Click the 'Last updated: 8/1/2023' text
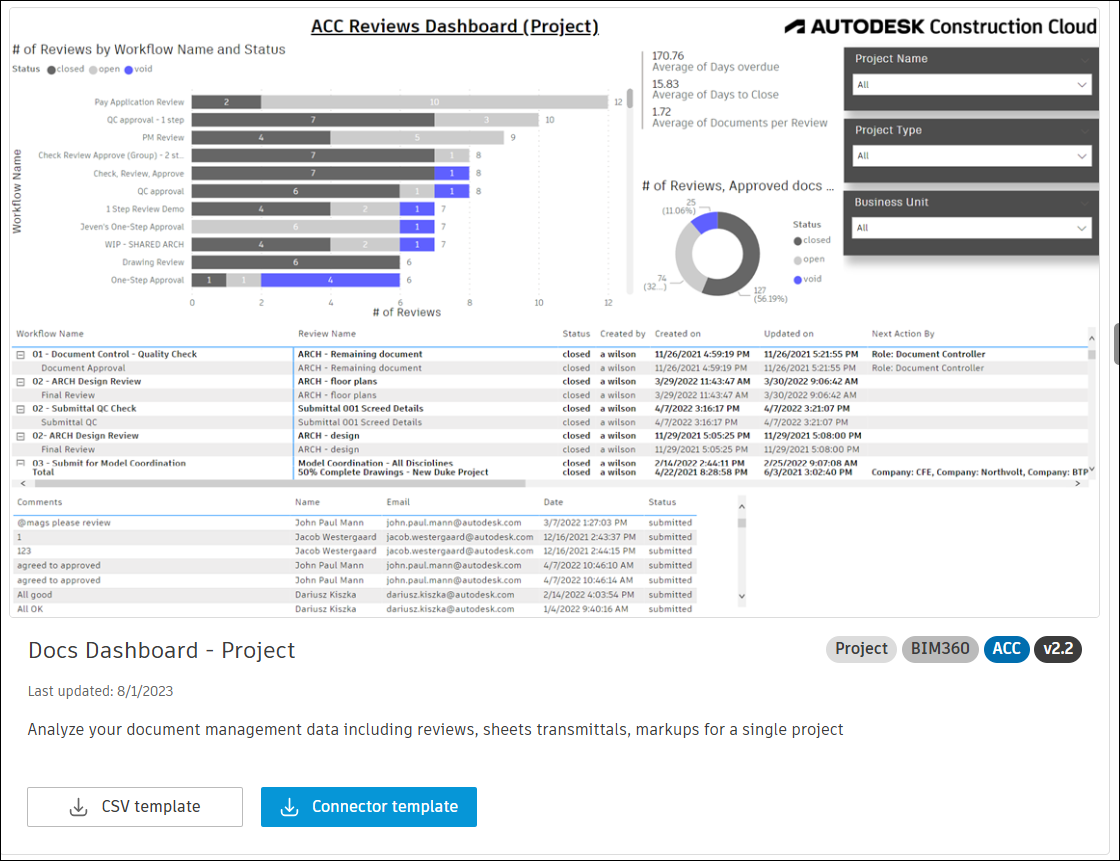Screen dimensions: 1120x861 (100, 691)
